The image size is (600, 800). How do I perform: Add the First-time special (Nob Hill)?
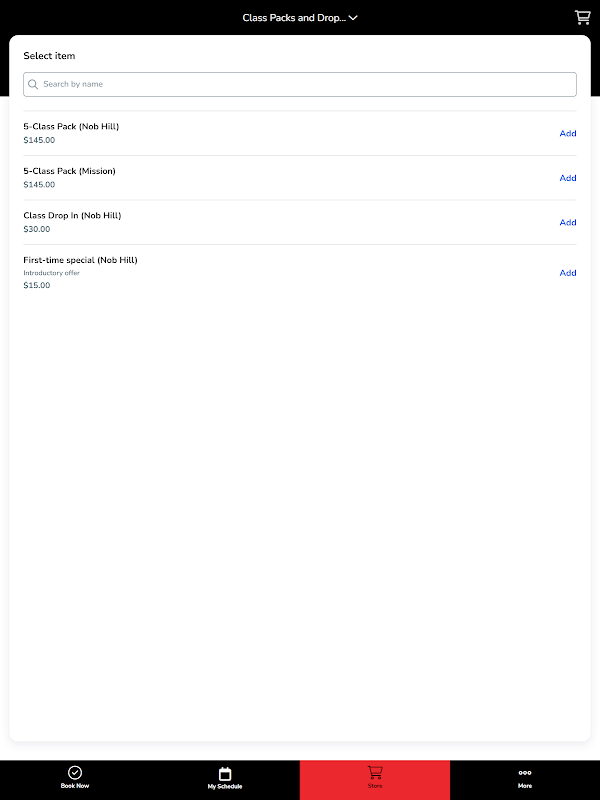[568, 272]
